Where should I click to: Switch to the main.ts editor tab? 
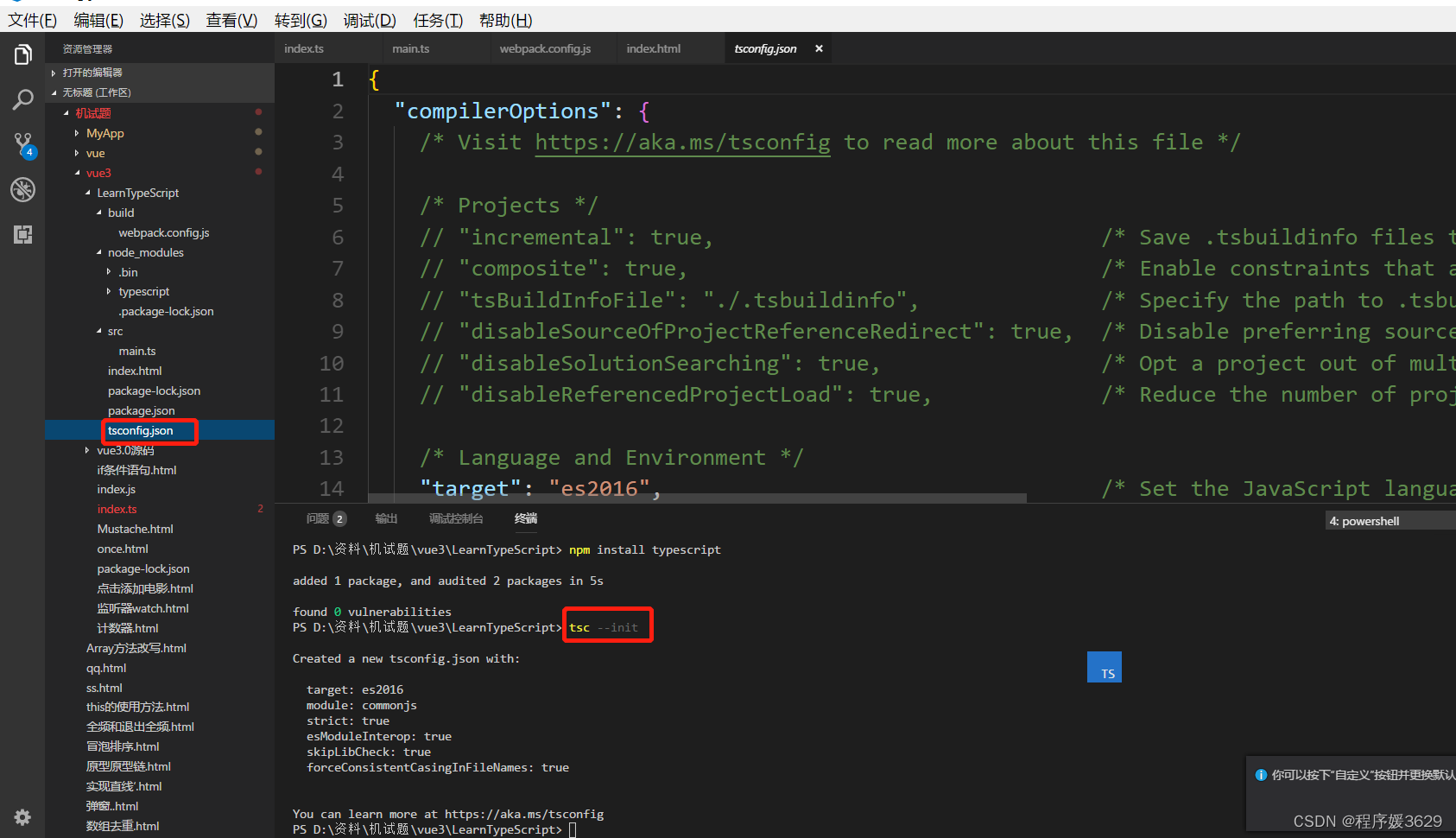(x=409, y=48)
